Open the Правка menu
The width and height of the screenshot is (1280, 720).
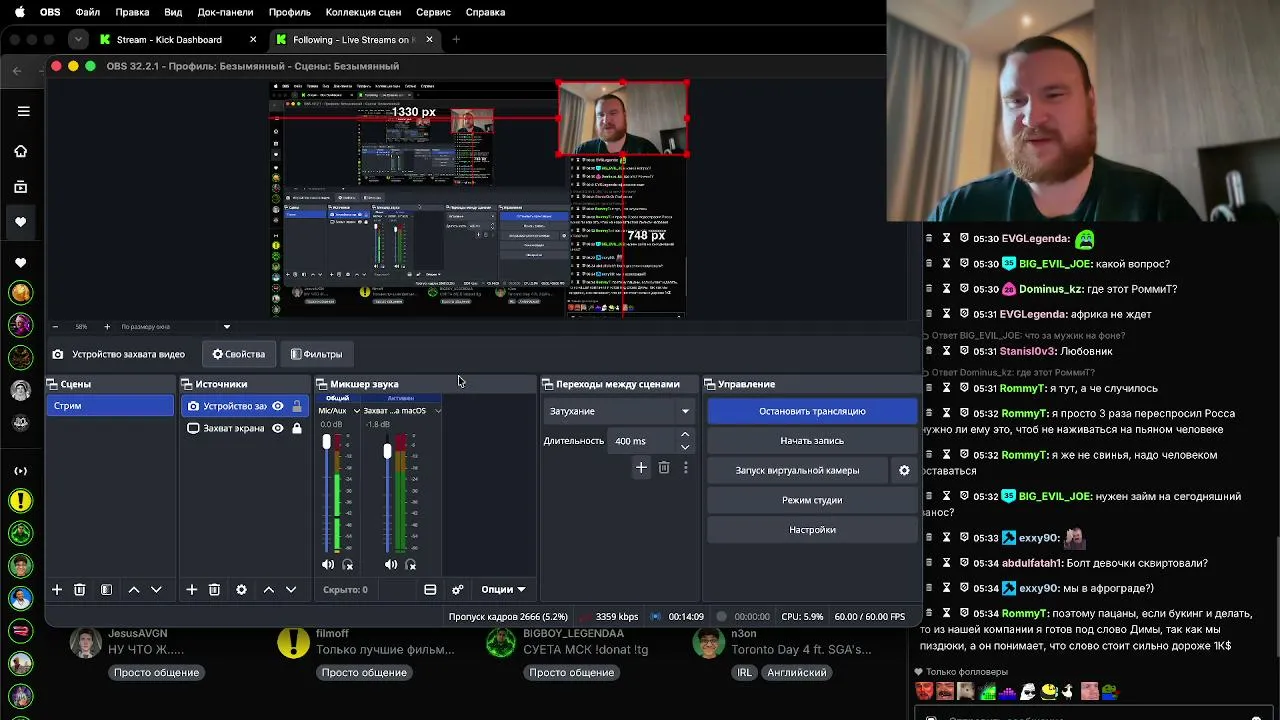point(132,12)
